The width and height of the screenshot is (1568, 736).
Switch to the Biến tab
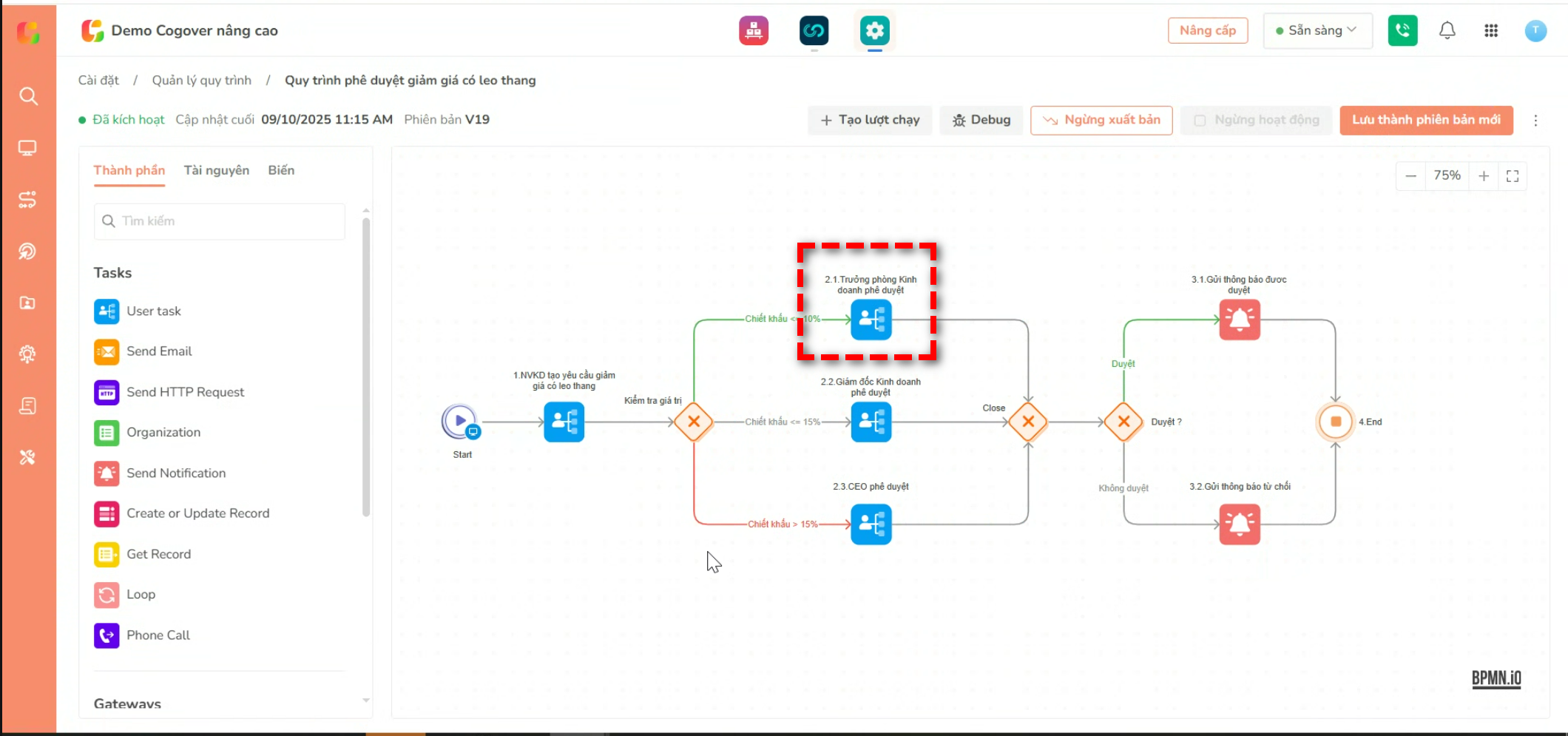(x=281, y=171)
